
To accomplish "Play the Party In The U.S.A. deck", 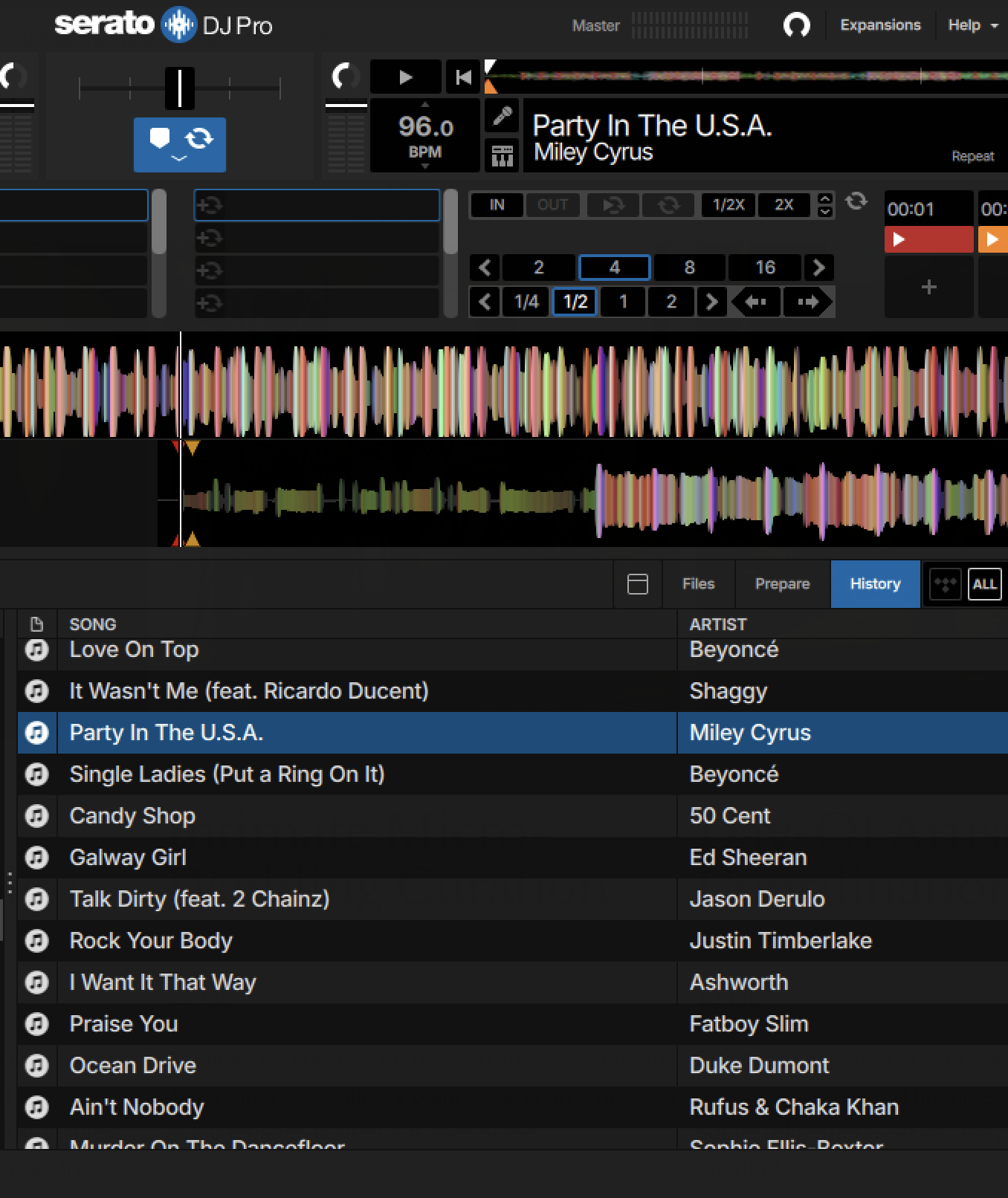I will pos(405,77).
